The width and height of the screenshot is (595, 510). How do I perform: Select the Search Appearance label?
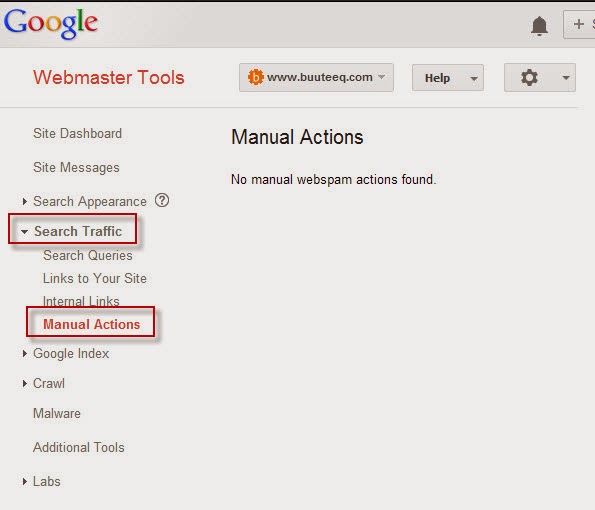pyautogui.click(x=90, y=201)
